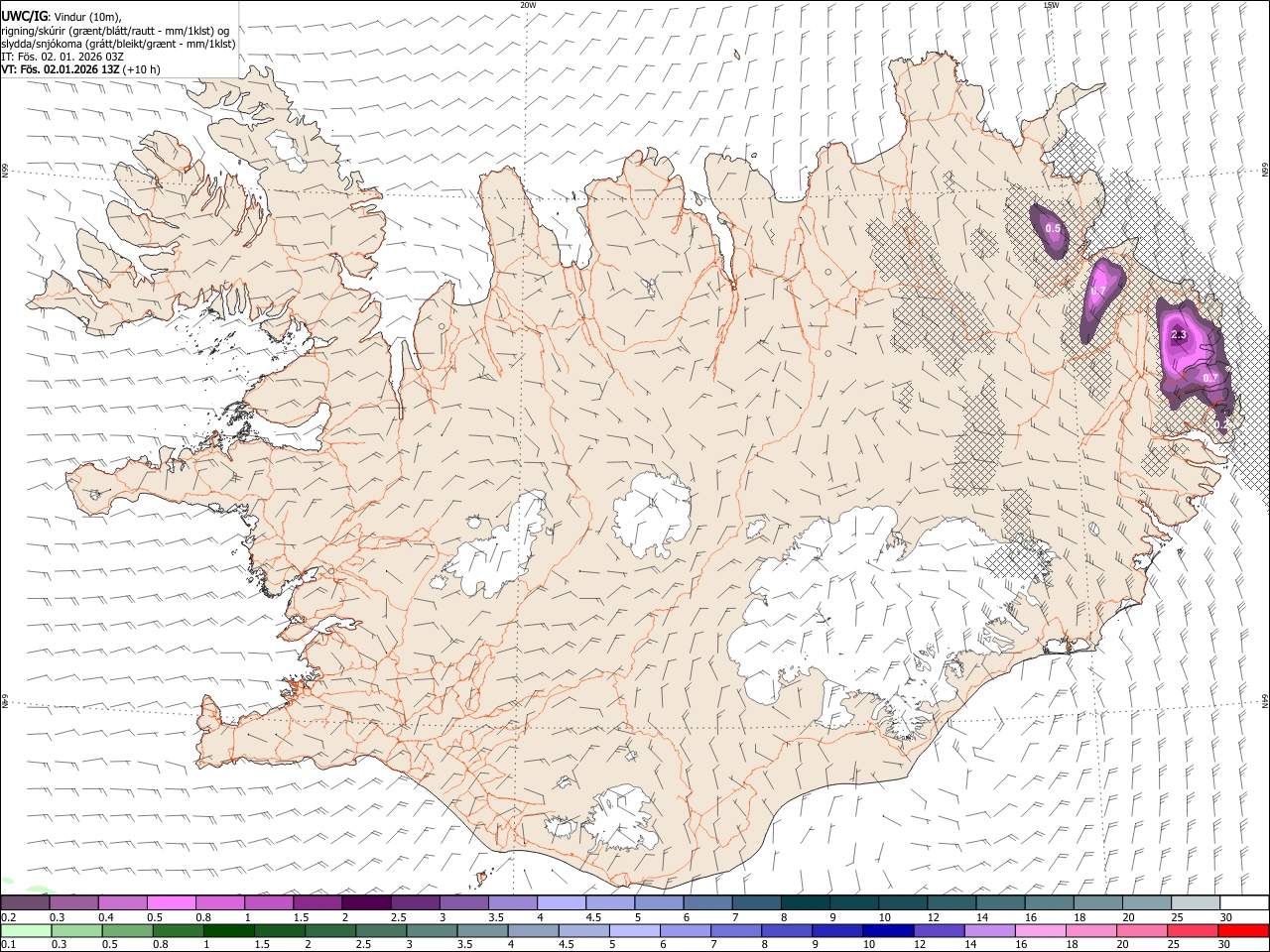The image size is (1270, 952).
Task: Click the pink swatch starting at 0.5 in top legend
Action: click(x=171, y=902)
